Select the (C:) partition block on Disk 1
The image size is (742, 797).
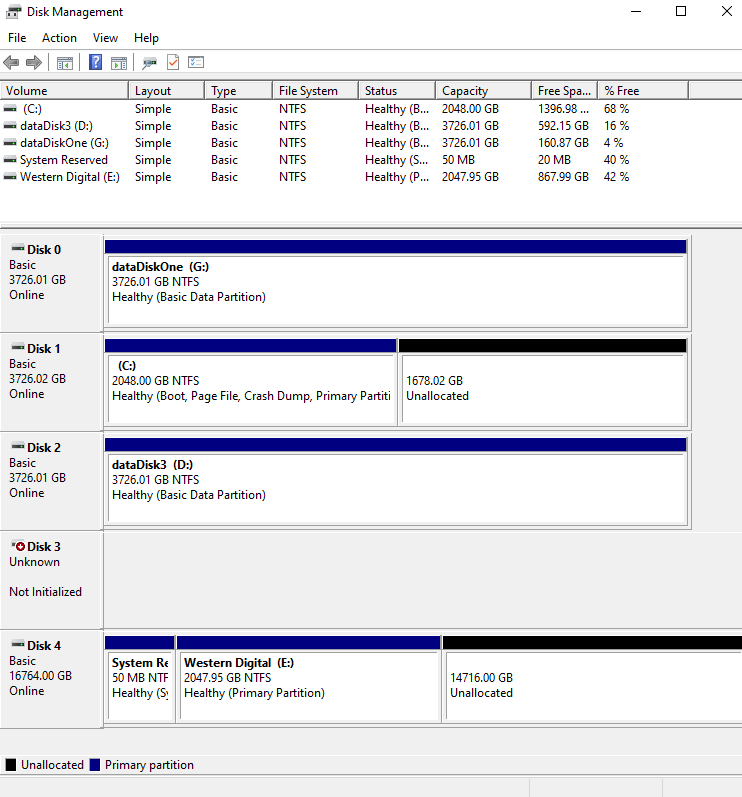tap(251, 382)
